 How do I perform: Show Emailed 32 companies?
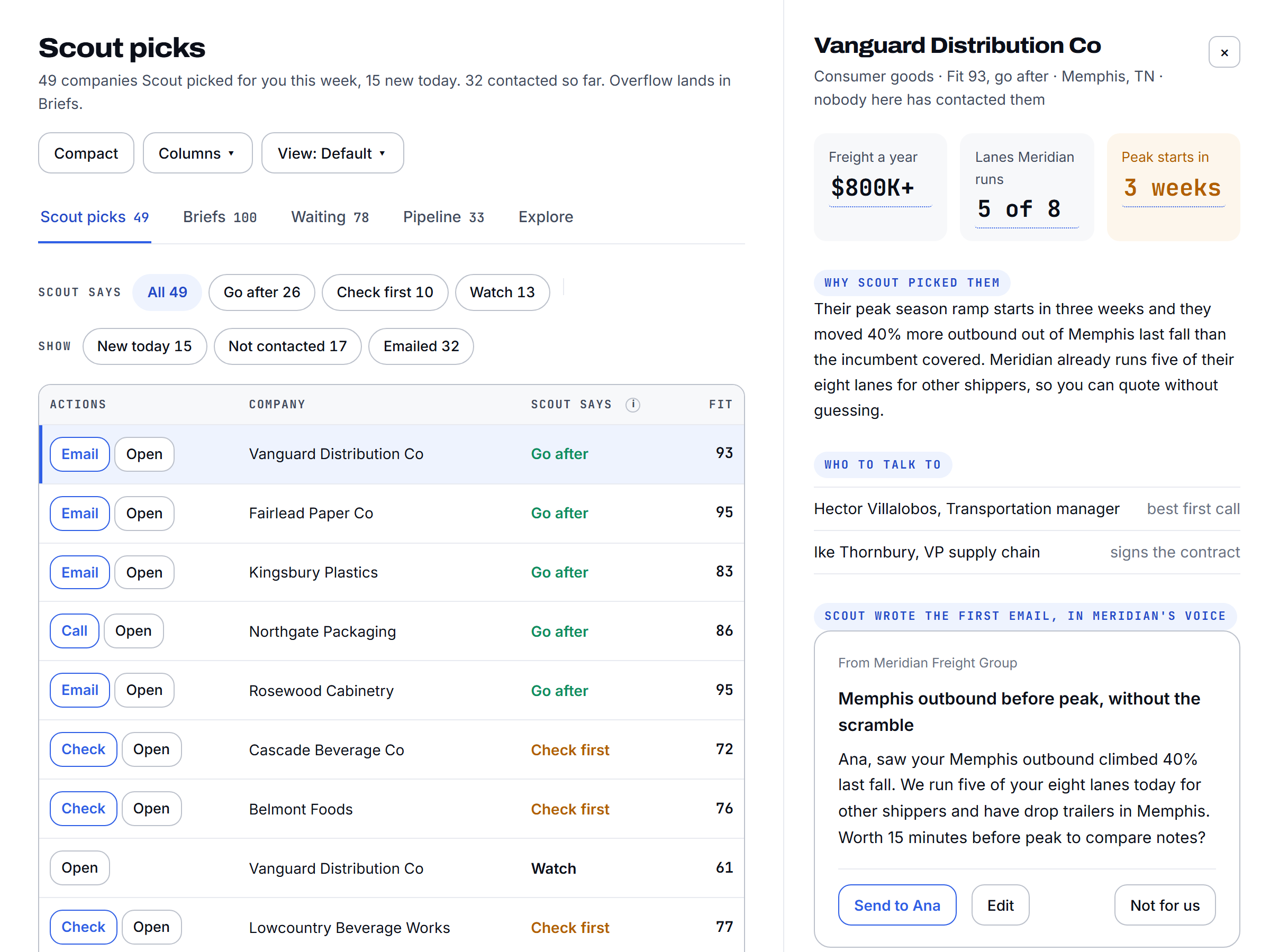click(x=421, y=346)
